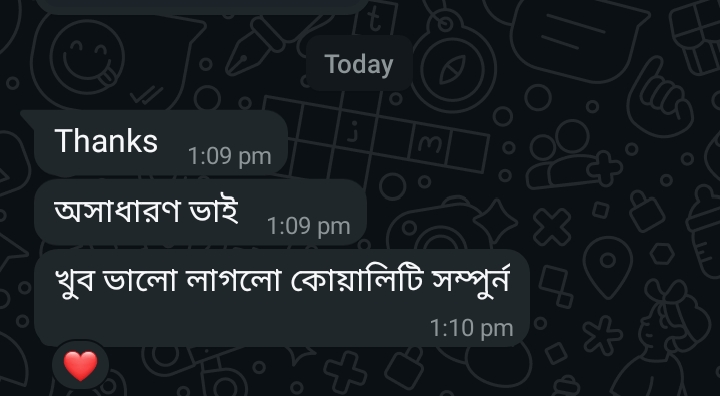Tap the word সম্পুর্ন in last message

point(471,280)
